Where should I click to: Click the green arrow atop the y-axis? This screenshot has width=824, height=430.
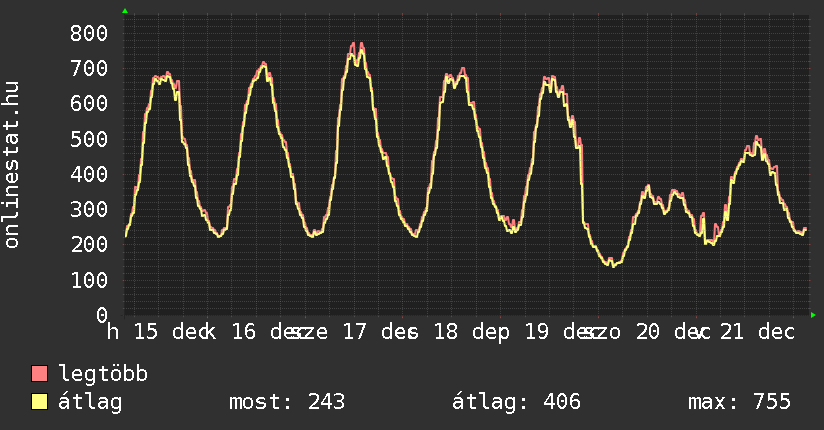point(125,11)
